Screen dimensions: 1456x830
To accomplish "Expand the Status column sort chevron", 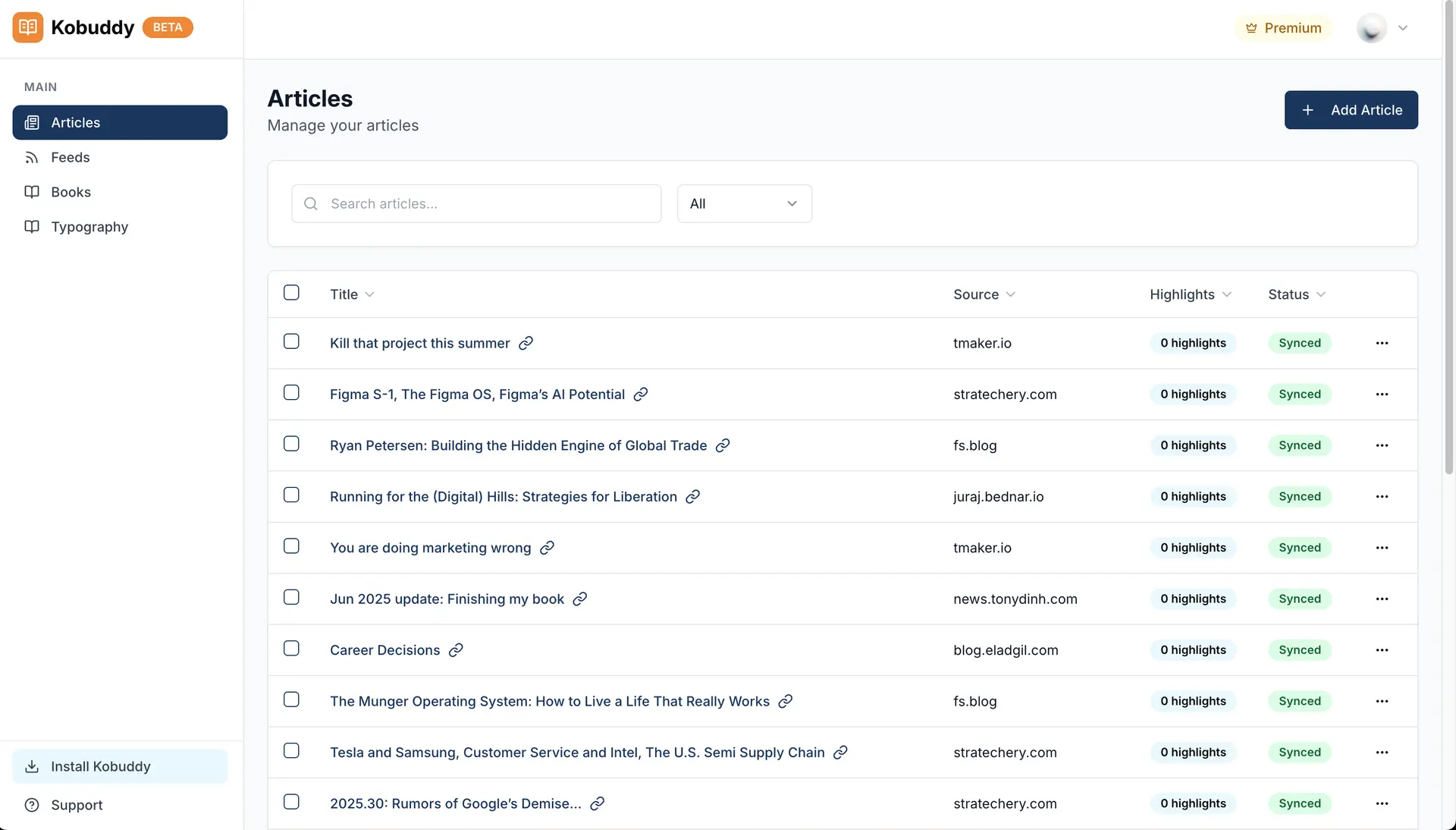I will pos(1321,294).
